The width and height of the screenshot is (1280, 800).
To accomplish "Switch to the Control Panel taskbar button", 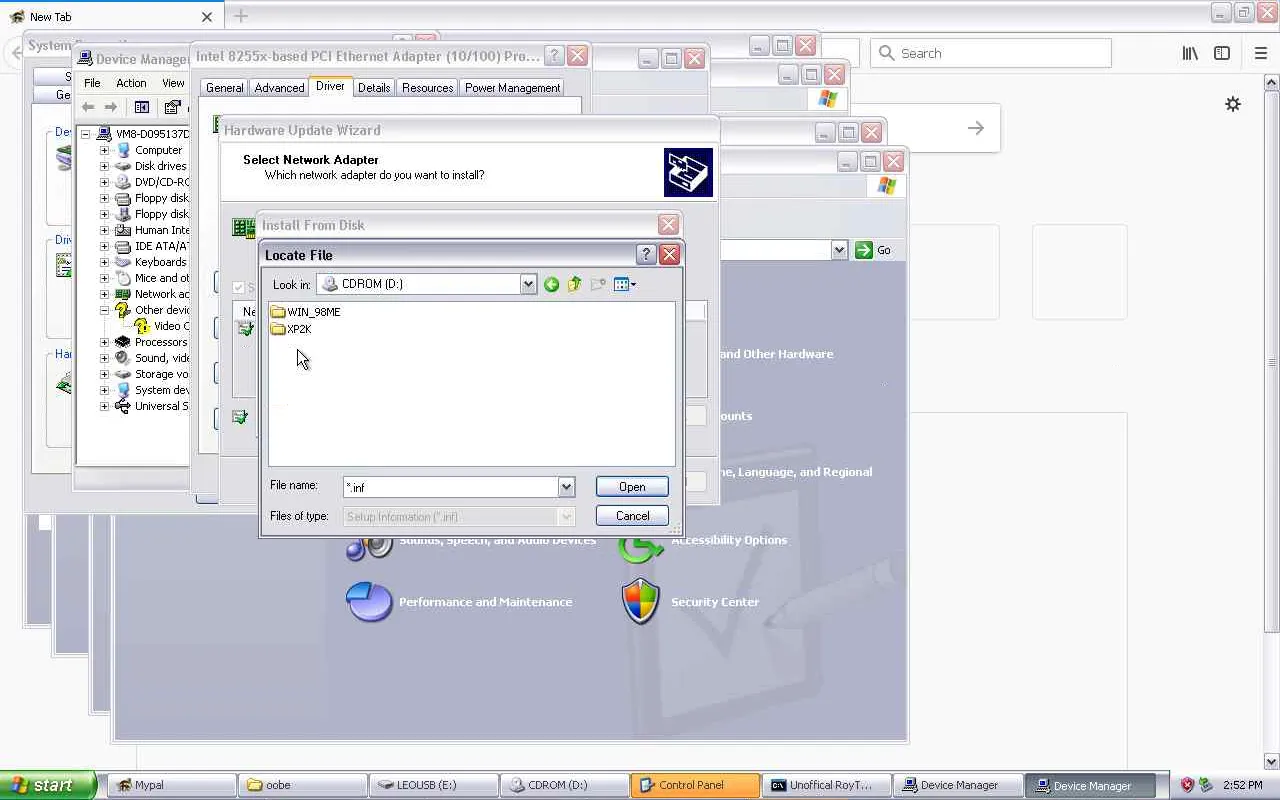I will tap(693, 785).
